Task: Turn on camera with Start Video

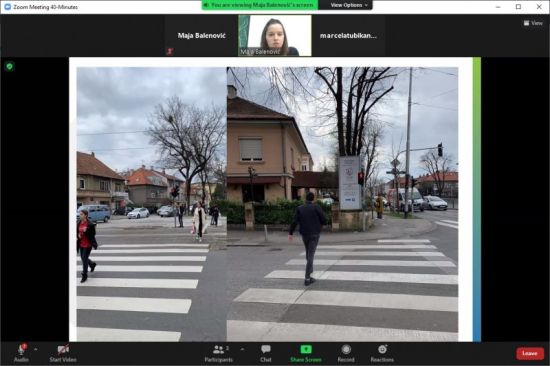Action: pyautogui.click(x=63, y=353)
